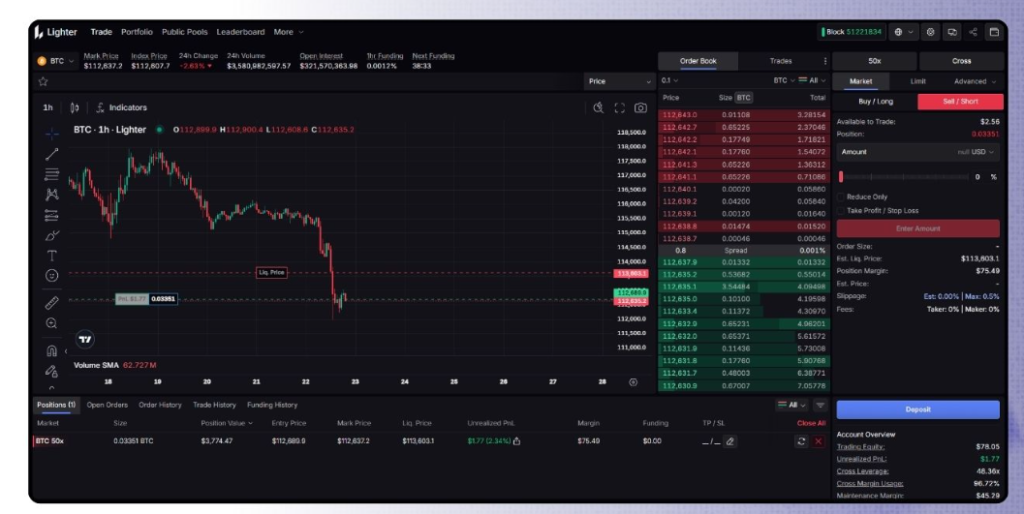
Task: Enter fullscreen chart mode
Action: click(619, 108)
